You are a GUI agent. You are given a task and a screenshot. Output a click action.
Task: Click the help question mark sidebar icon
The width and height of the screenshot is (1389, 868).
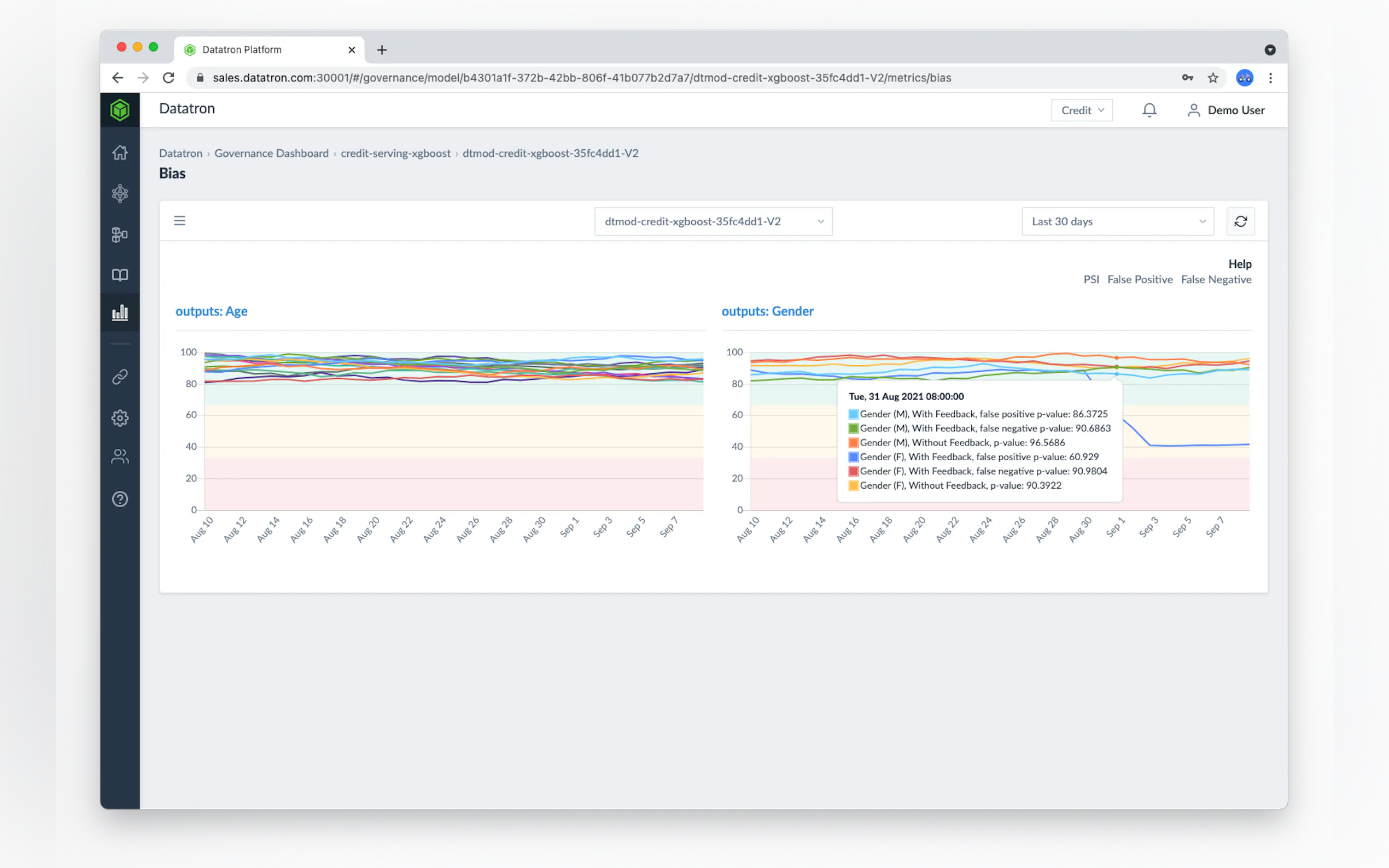(x=119, y=499)
